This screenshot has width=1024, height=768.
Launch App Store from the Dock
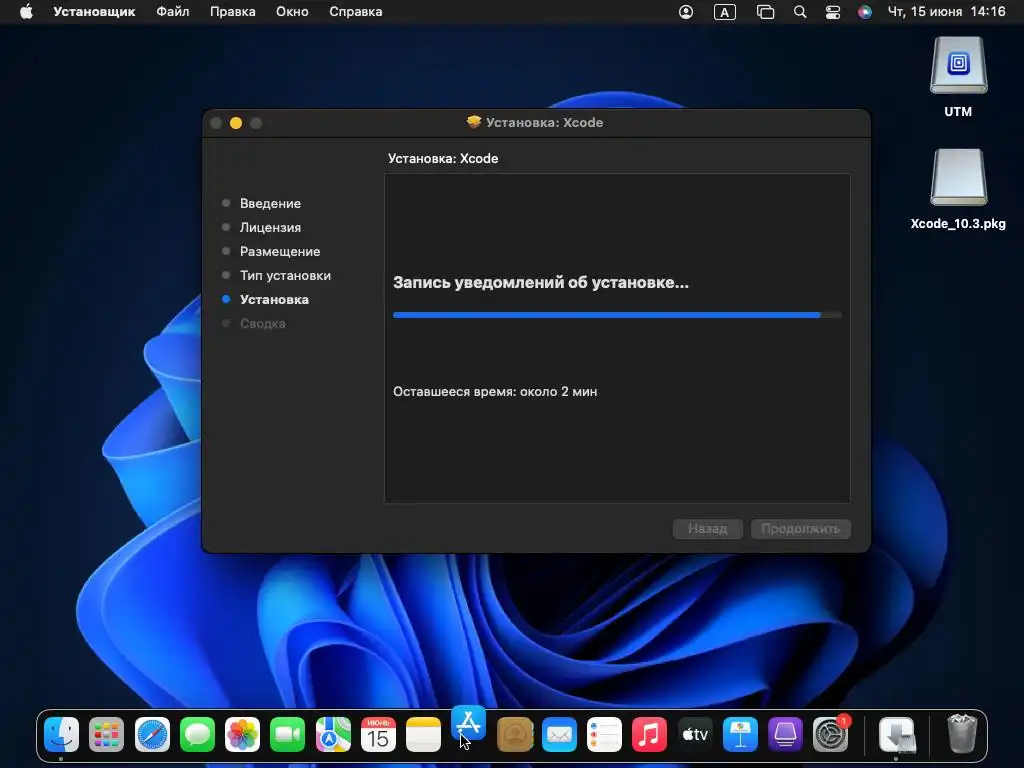pyautogui.click(x=469, y=724)
